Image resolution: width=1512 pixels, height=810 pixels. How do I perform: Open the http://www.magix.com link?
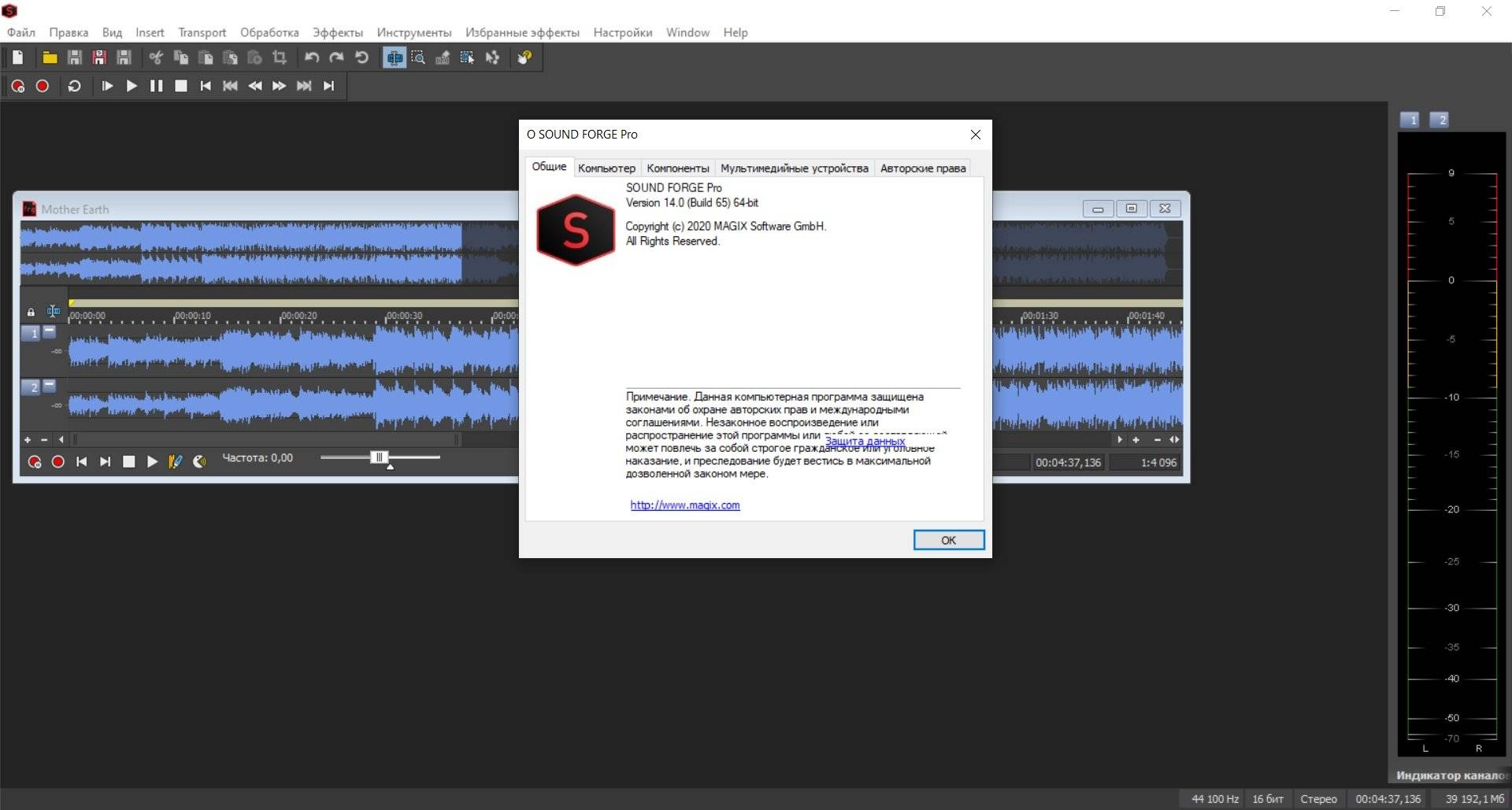coord(685,505)
